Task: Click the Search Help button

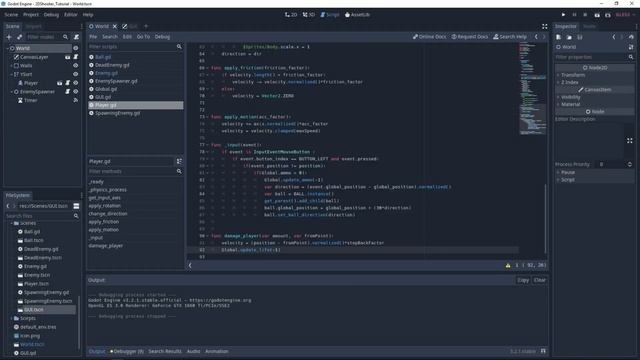Action: 510,37
